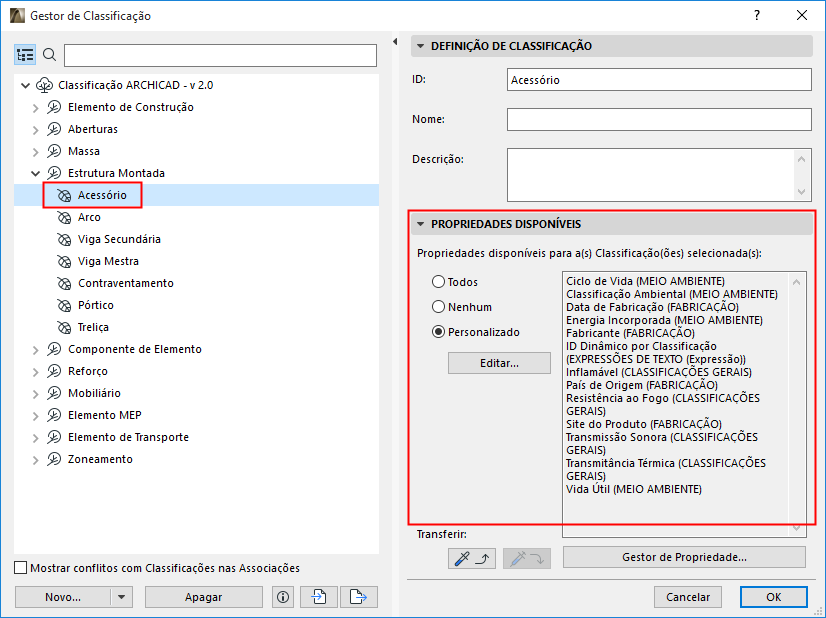Collapse the Classificação ARCHICAD - v 2.0 root
This screenshot has height=618, width=826.
tap(25, 85)
